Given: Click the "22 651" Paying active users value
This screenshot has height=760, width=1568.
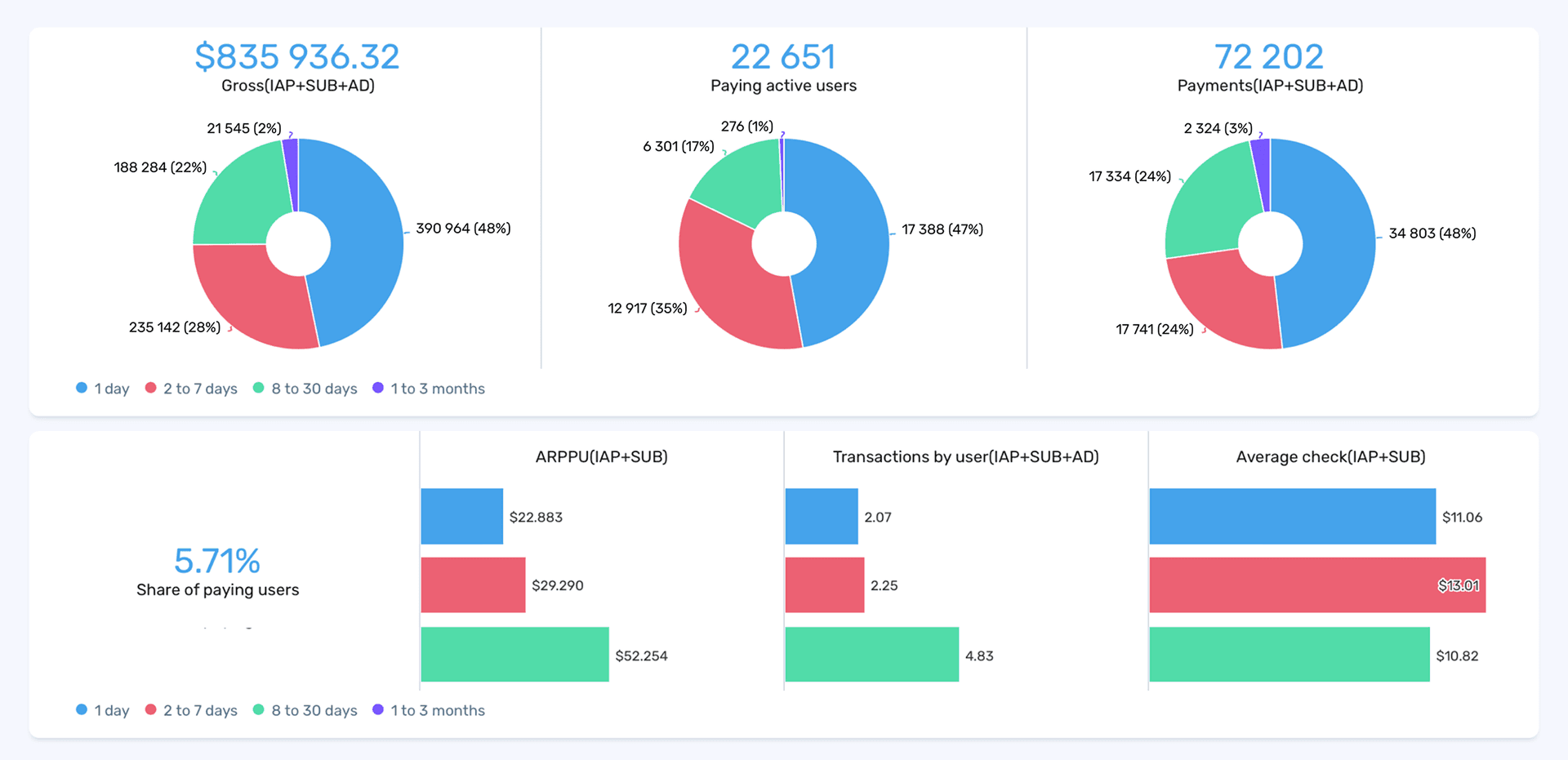Looking at the screenshot, I should [783, 56].
